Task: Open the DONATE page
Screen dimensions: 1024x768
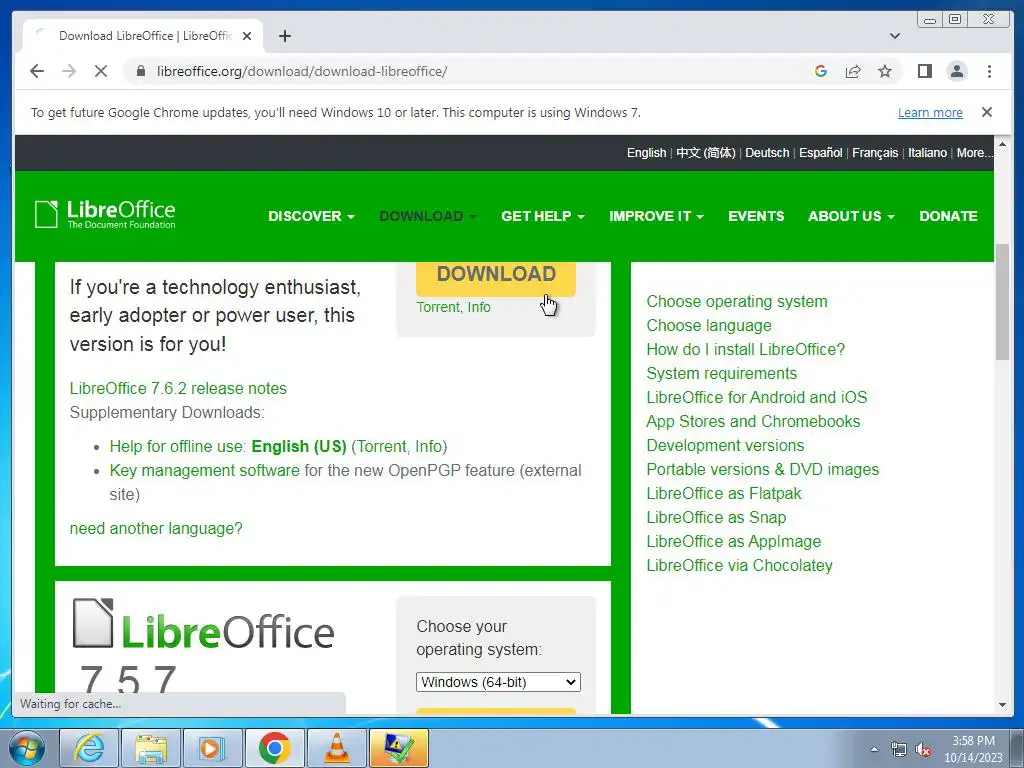Action: click(x=948, y=216)
